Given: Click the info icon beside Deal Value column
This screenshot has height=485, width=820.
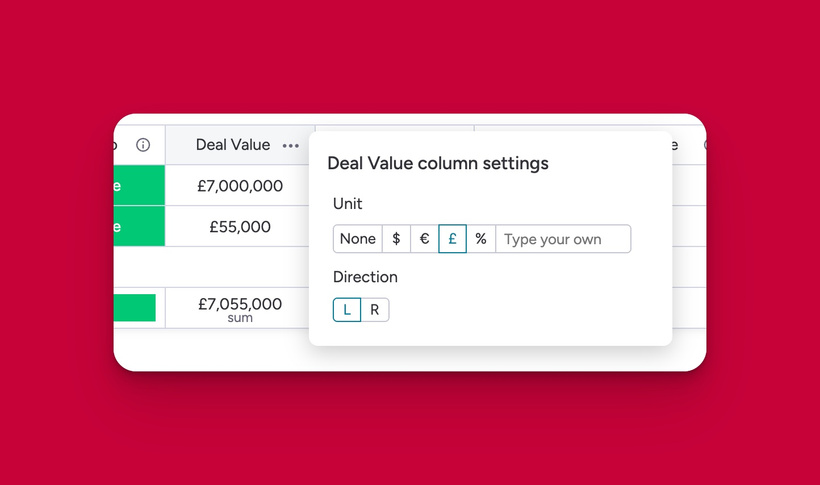Looking at the screenshot, I should [x=143, y=145].
